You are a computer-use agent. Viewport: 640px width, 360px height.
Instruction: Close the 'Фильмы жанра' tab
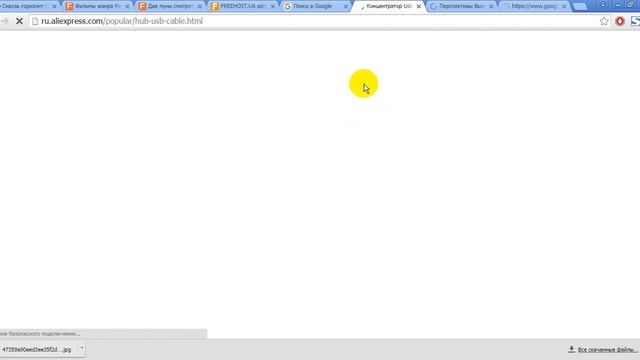tap(127, 7)
